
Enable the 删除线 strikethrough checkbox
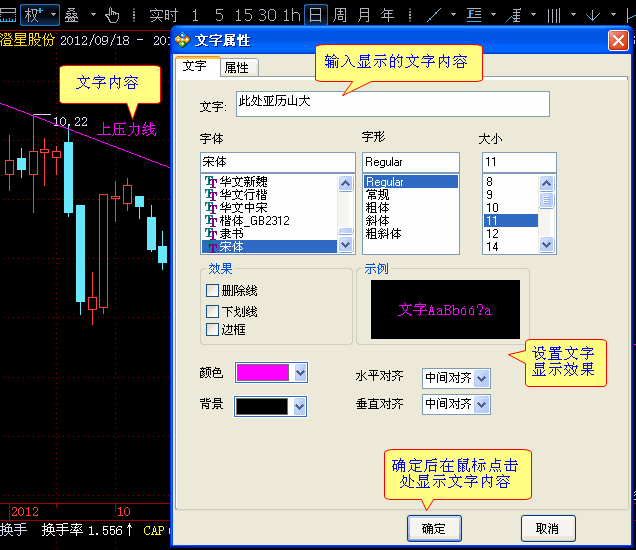coord(212,291)
